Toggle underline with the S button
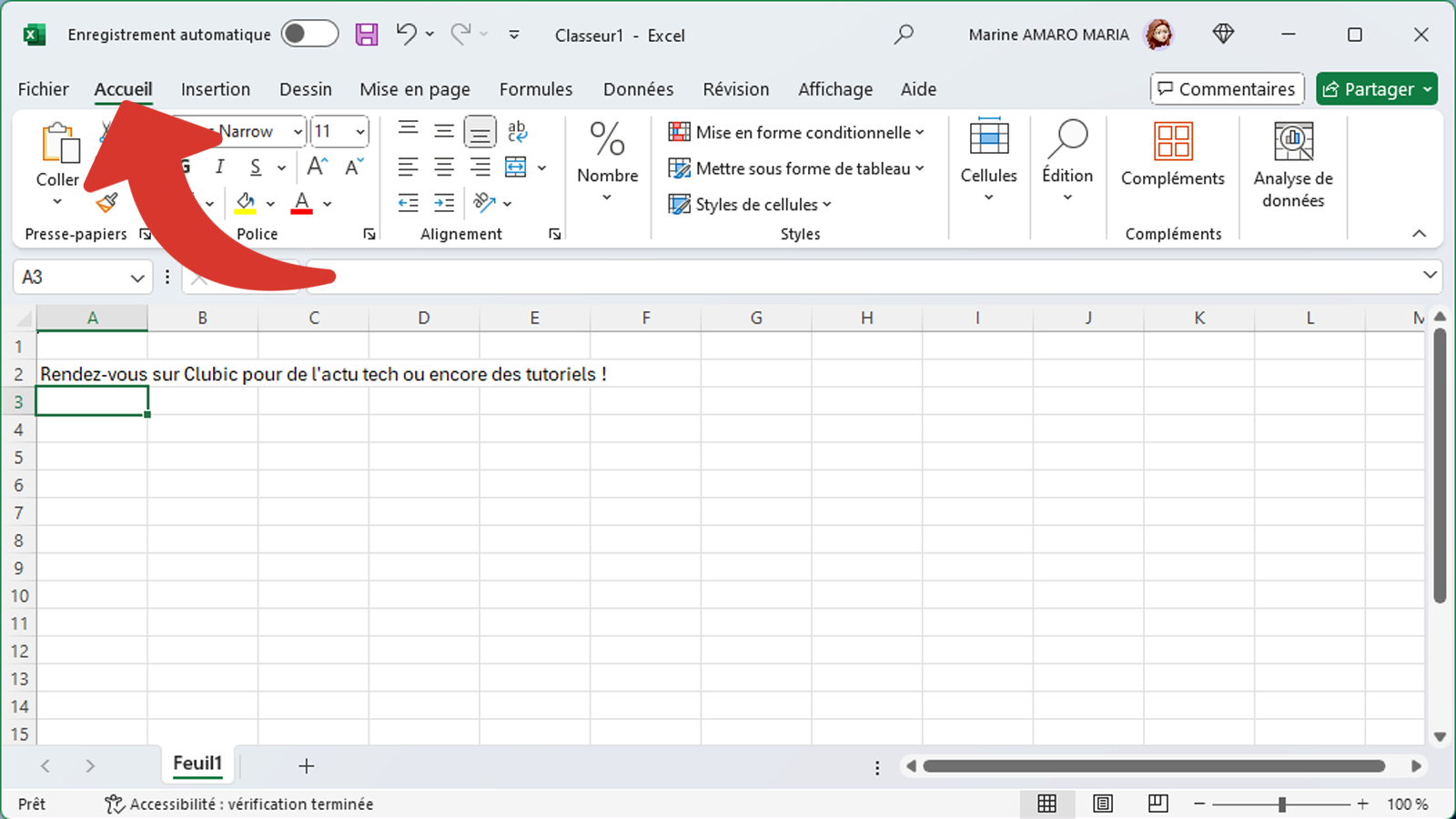This screenshot has height=819, width=1456. [253, 167]
